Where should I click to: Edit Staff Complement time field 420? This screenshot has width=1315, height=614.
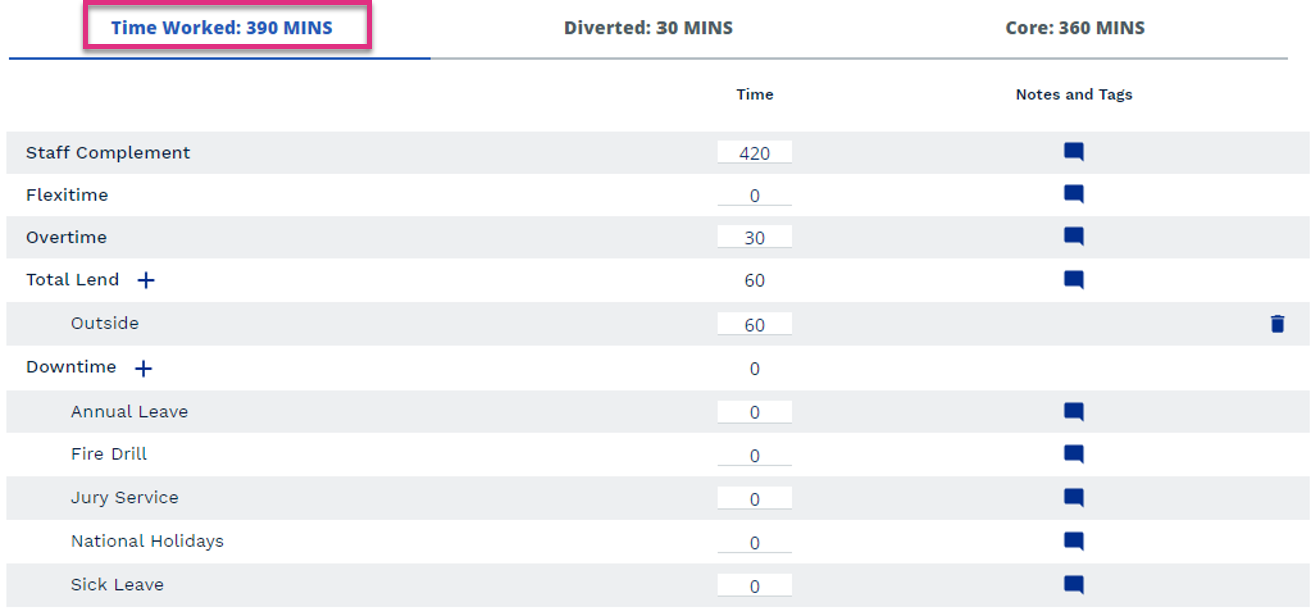coord(754,152)
